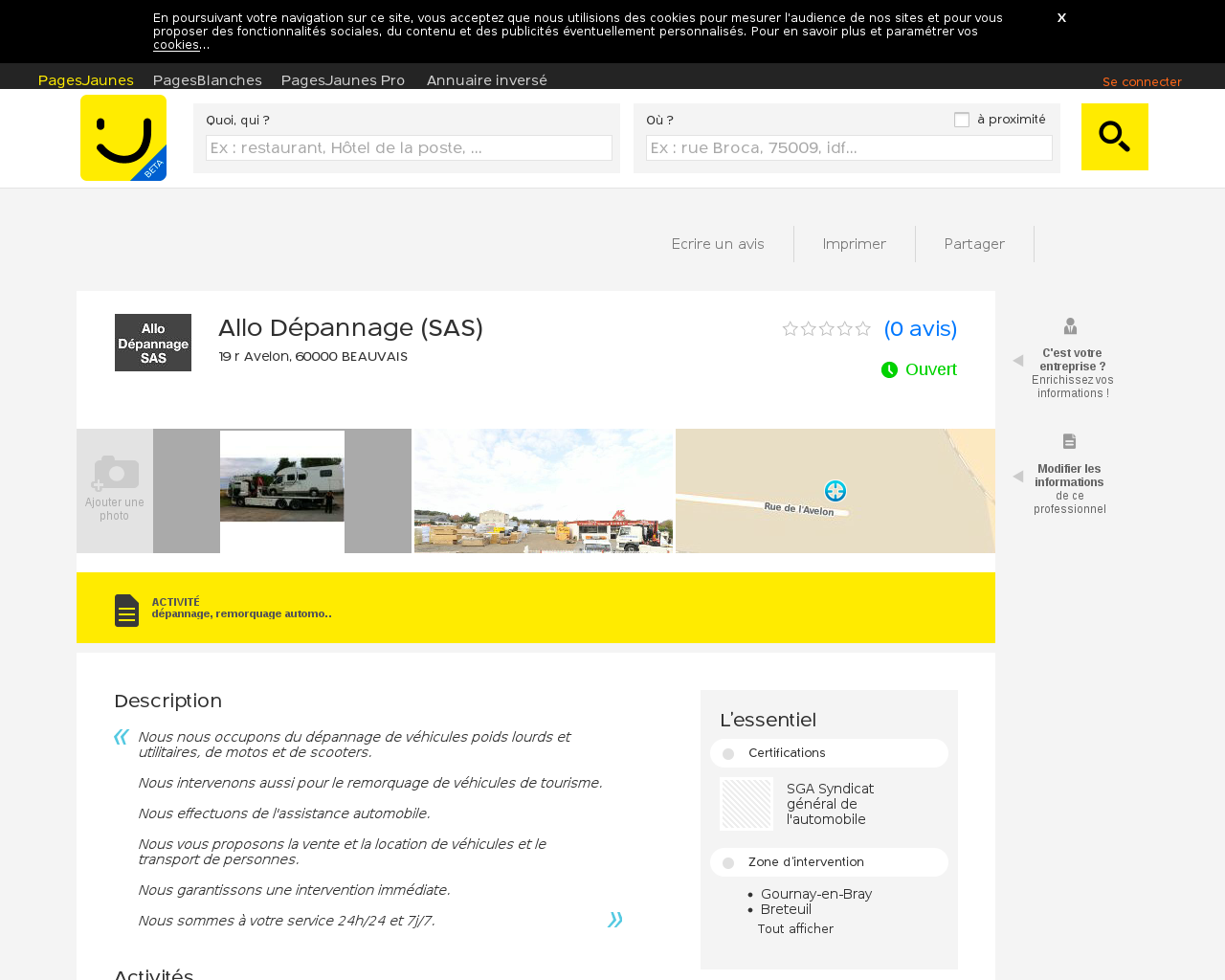Click the yellow search magnifier button
Image resolution: width=1225 pixels, height=980 pixels.
1115,137
